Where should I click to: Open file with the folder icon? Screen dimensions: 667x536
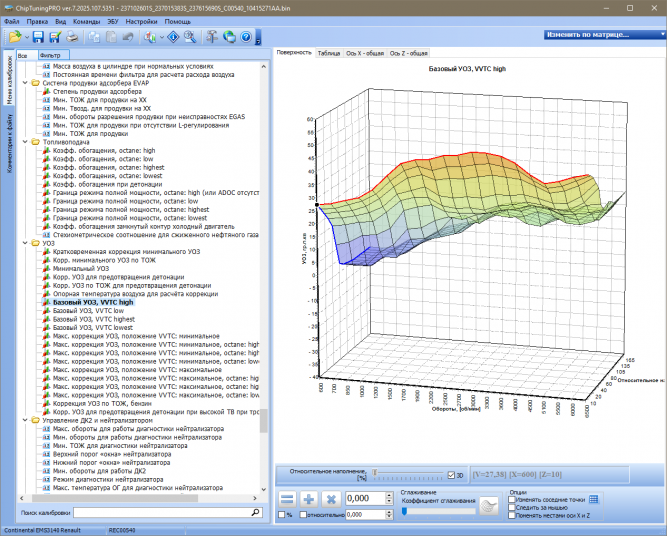14,37
